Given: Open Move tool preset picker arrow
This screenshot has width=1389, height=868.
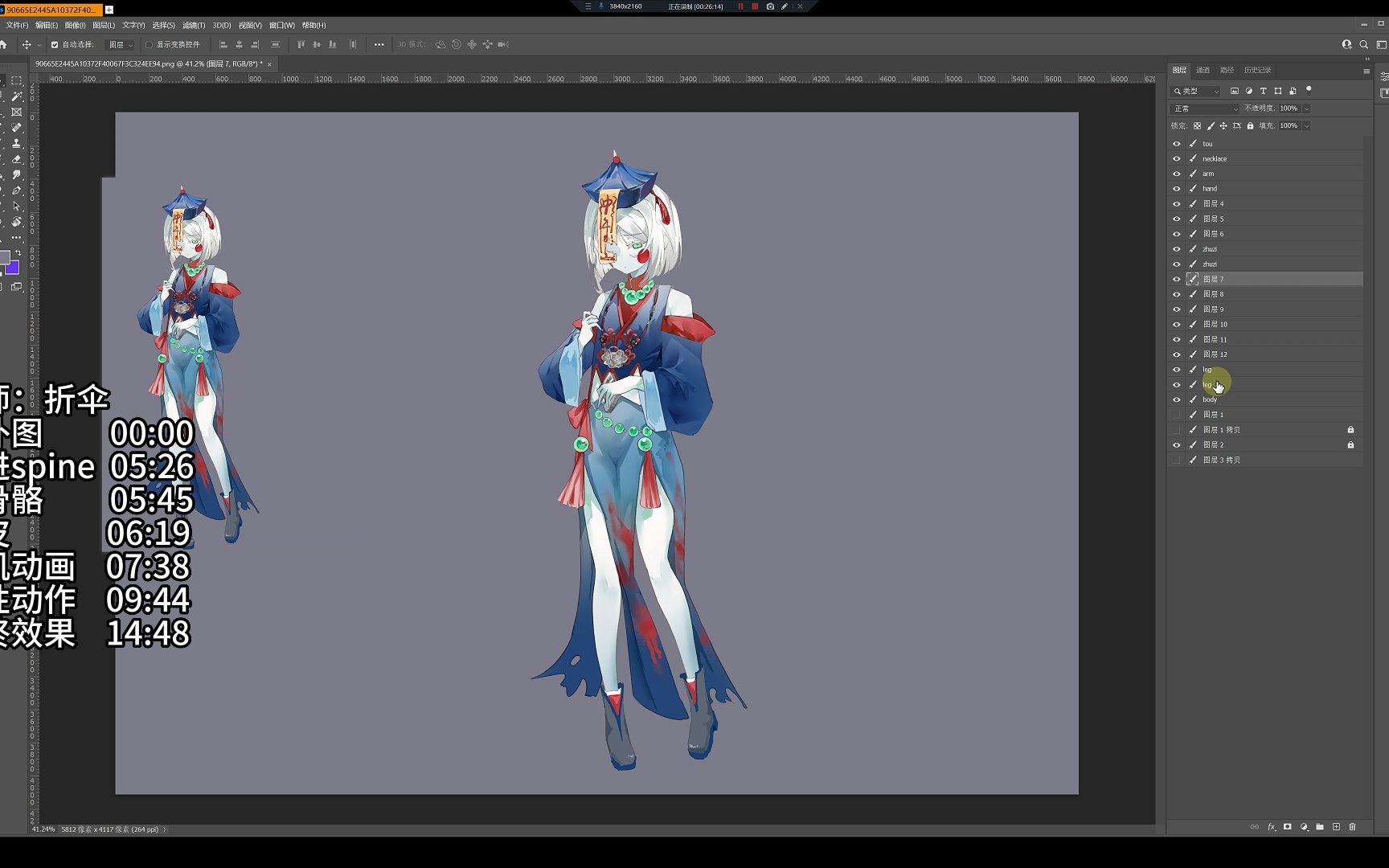Looking at the screenshot, I should coord(39,45).
